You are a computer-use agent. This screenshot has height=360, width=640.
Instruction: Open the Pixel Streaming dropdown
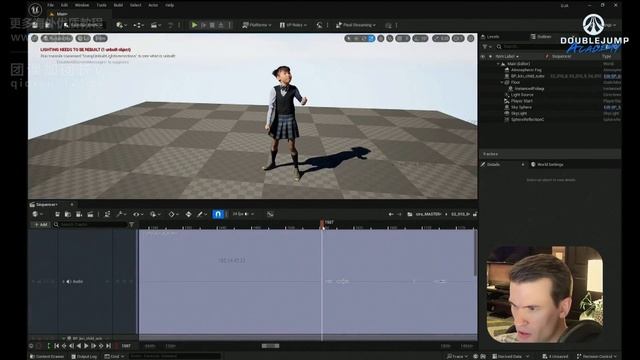[356, 25]
